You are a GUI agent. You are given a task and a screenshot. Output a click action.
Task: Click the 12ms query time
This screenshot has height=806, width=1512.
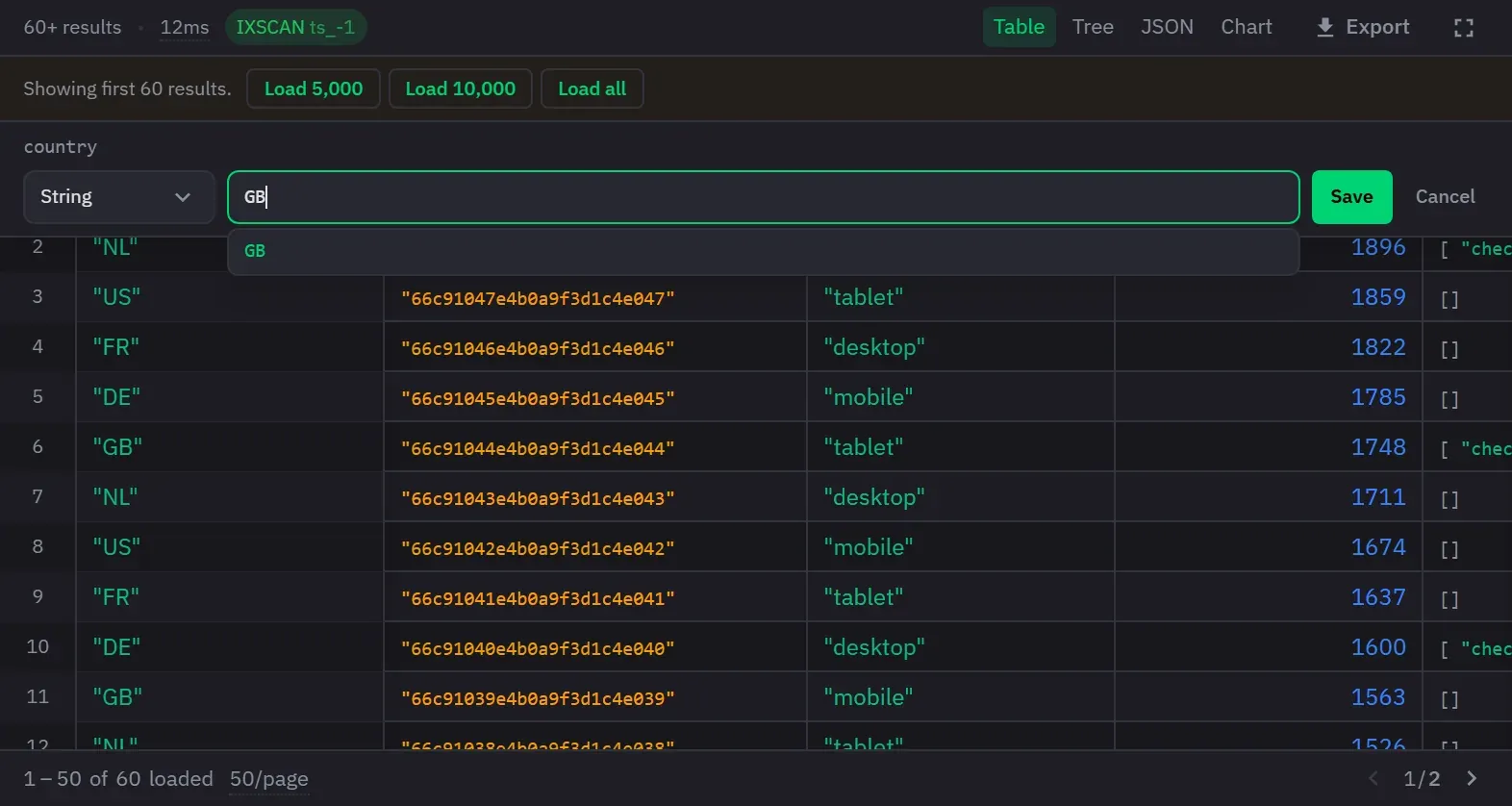coord(185,27)
